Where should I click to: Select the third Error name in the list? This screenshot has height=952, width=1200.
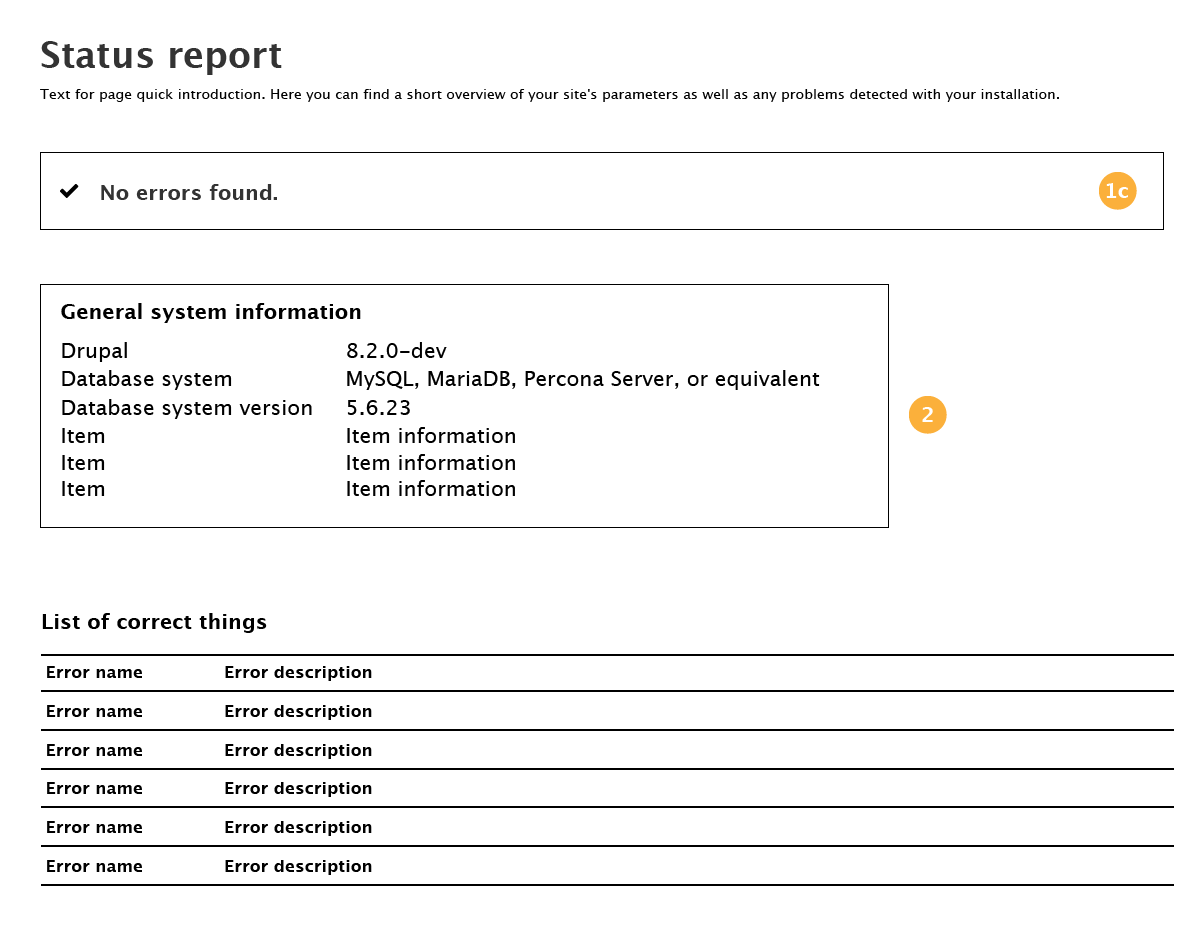94,750
